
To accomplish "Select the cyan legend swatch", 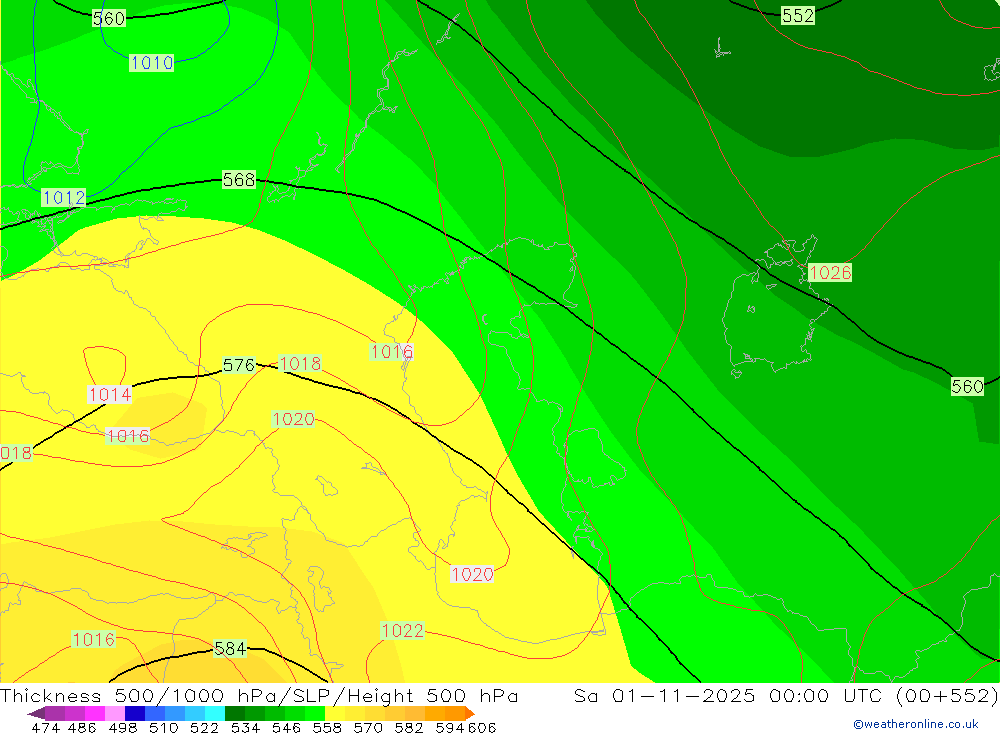I will point(215,713).
